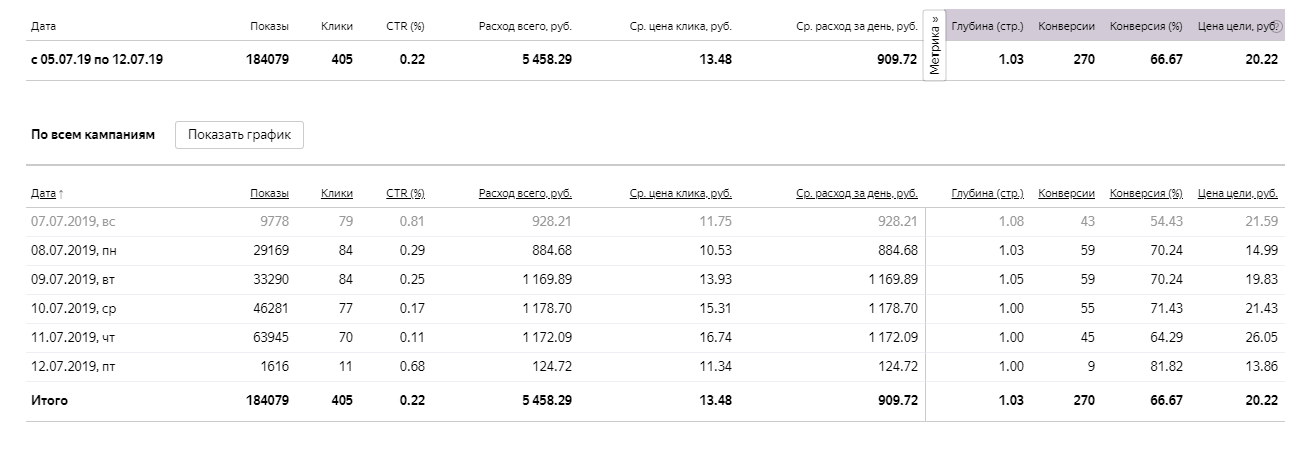The image size is (1309, 452).
Task: Click the help question-mark icon beside Цена цели
Action: pyautogui.click(x=1276, y=26)
